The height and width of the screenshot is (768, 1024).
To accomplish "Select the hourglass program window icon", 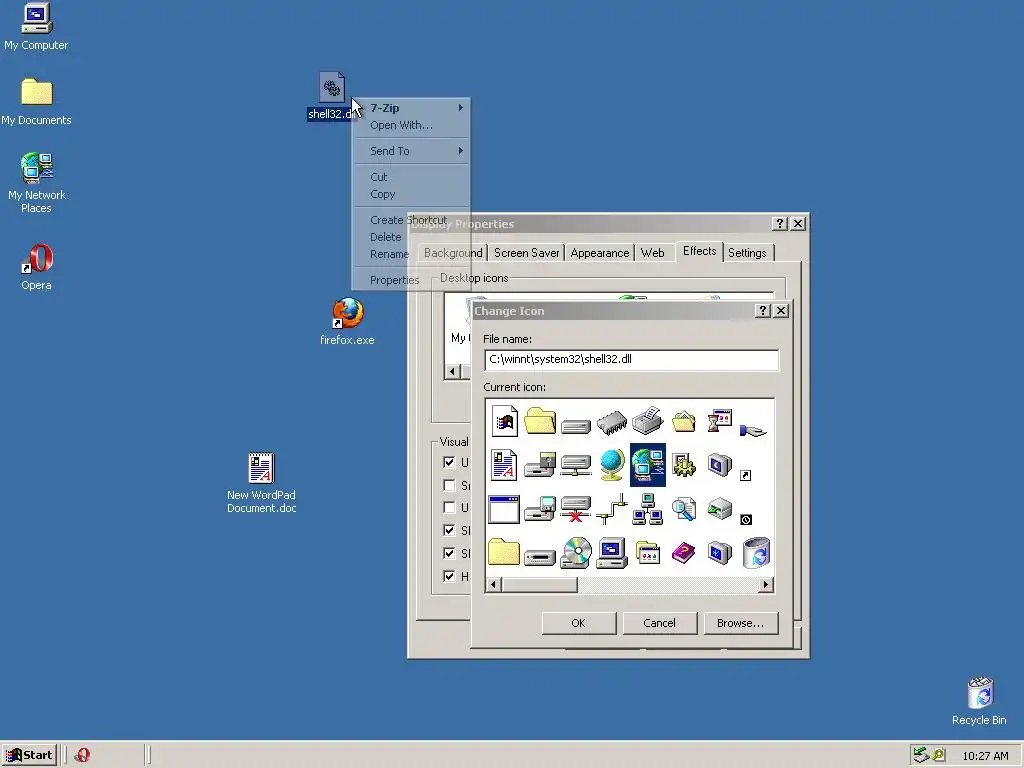I will (720, 421).
